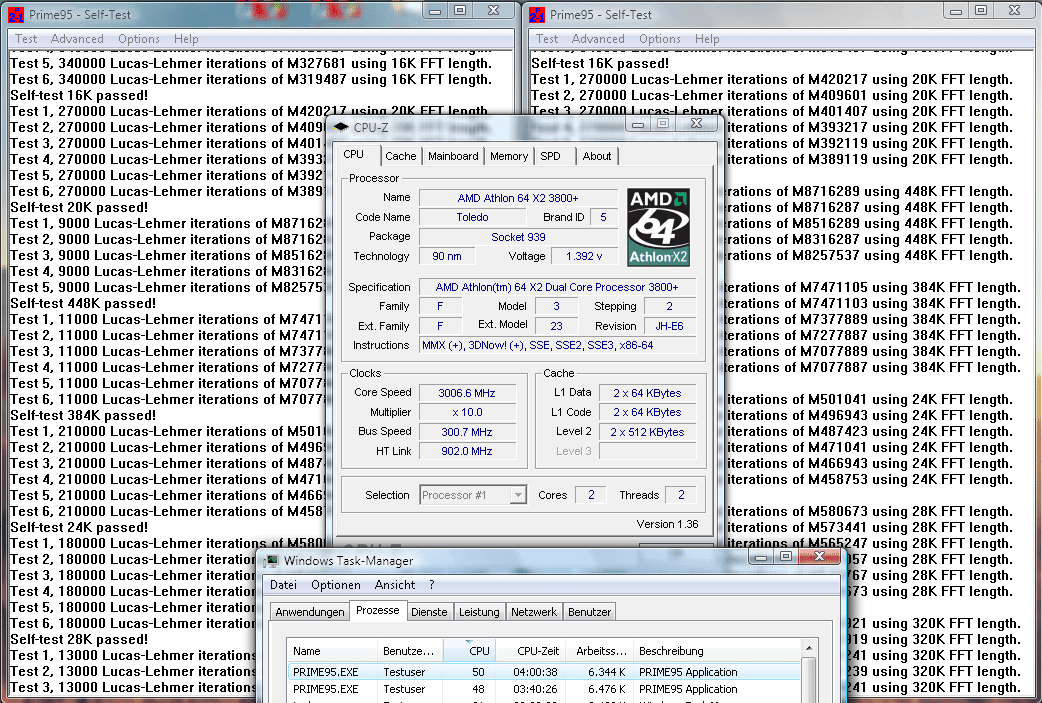Click the Prime95 icon in right window title
1042x703 pixels.
coord(537,15)
